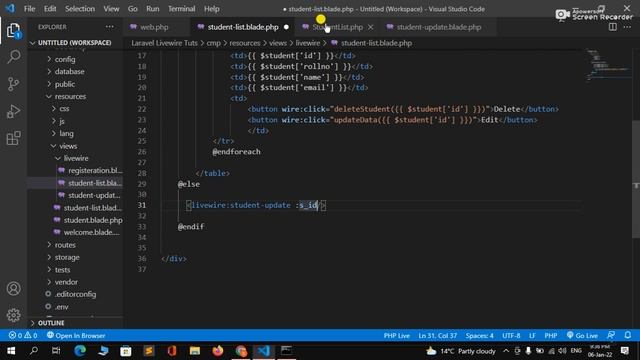Viewport: 640px width, 360px height.
Task: Click the unsaved dot on student-list.blade.php tab
Action: pyautogui.click(x=286, y=27)
